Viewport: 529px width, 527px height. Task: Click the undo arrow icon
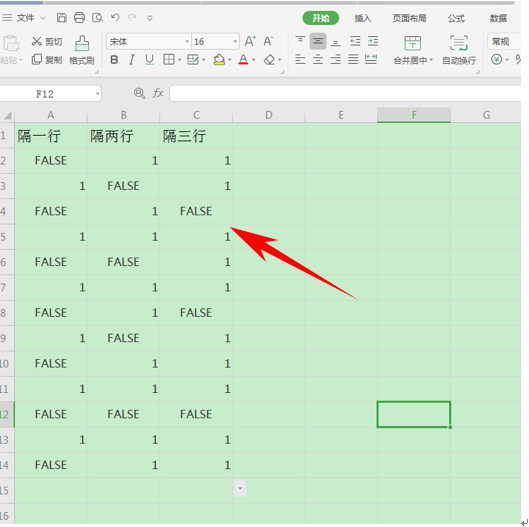coord(115,17)
